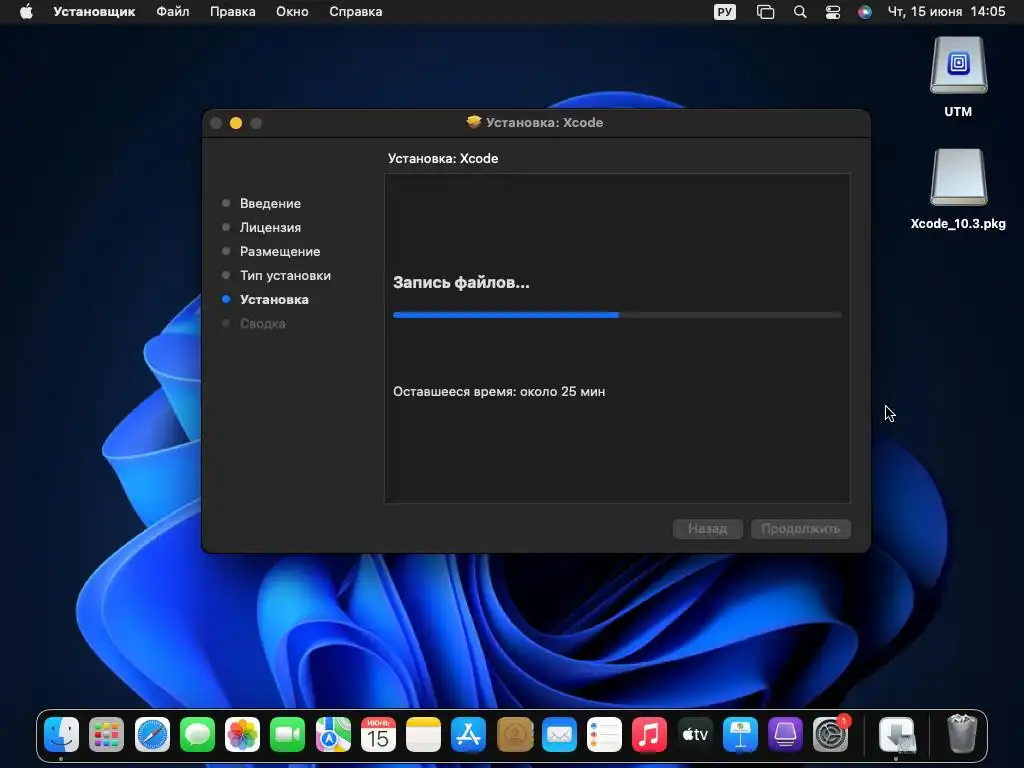Screen dimensions: 1024x768
Task: Click the Запись файлов... status text
Action: [x=461, y=283]
